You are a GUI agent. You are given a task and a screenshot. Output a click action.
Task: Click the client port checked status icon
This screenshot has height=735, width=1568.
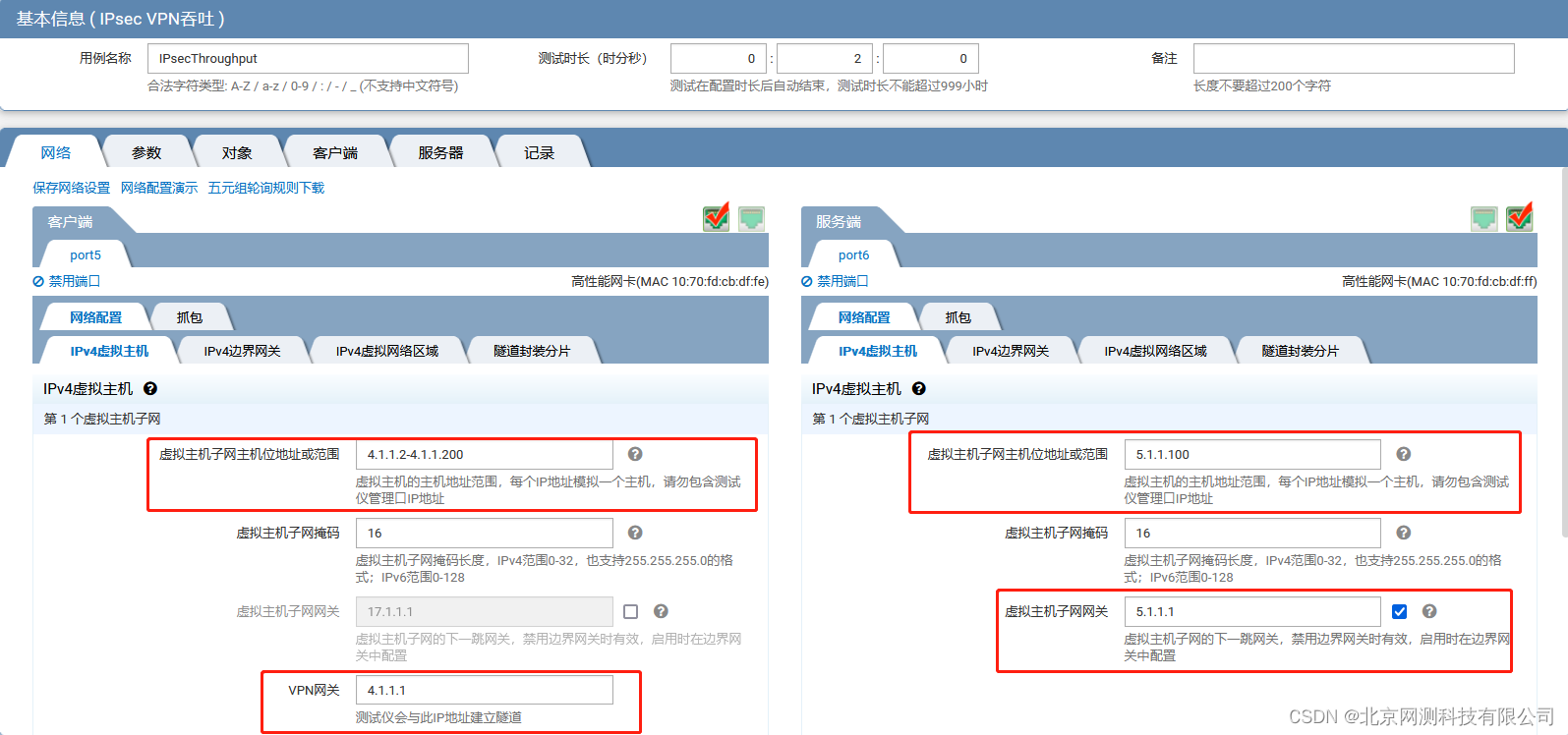coord(717,217)
